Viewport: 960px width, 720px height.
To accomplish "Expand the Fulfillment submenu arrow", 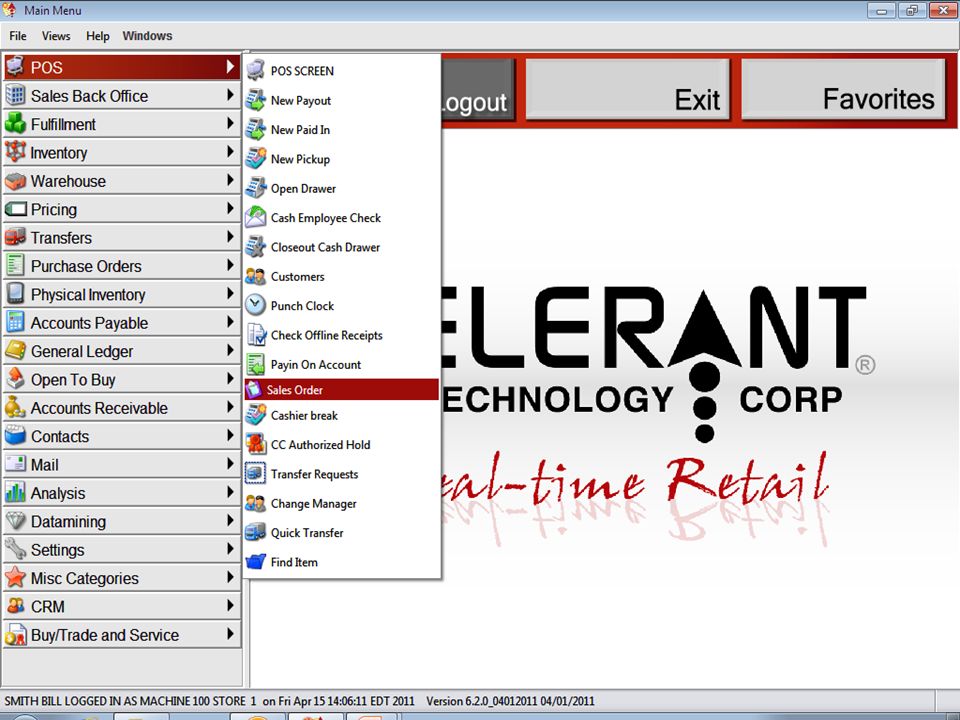I will click(x=230, y=123).
